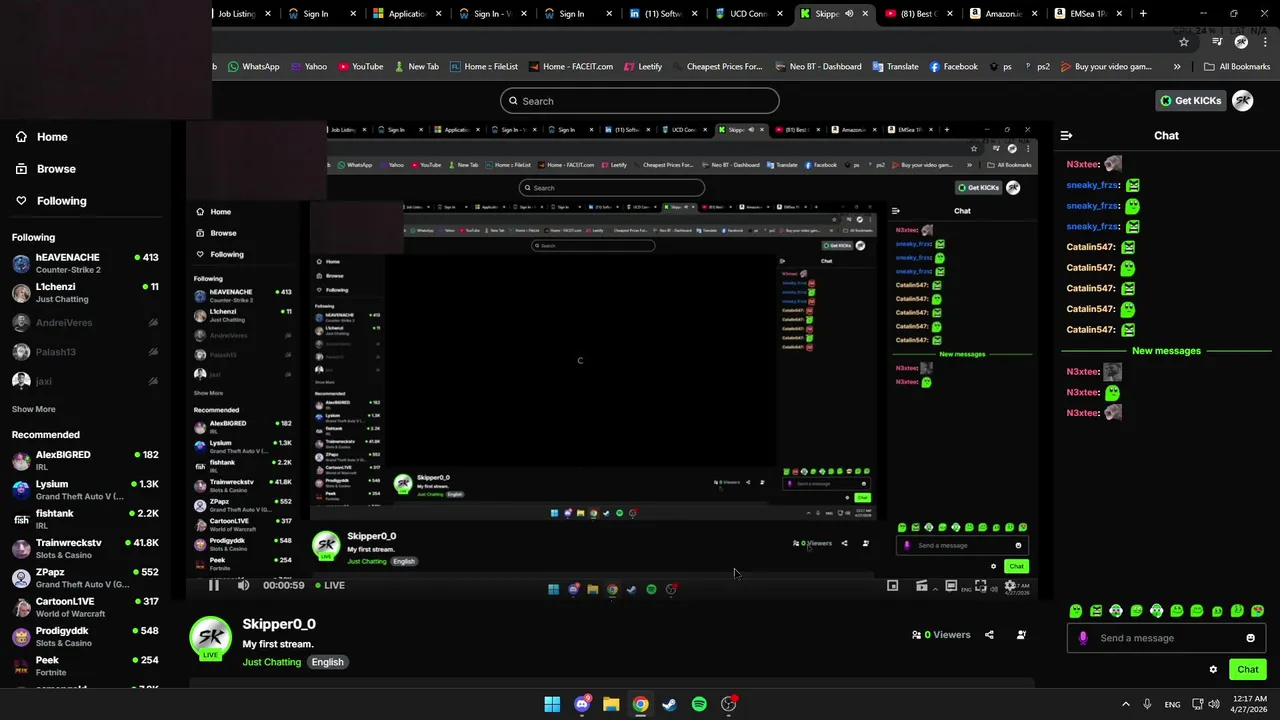Open AlexBIGRED recommended channel

point(85,461)
